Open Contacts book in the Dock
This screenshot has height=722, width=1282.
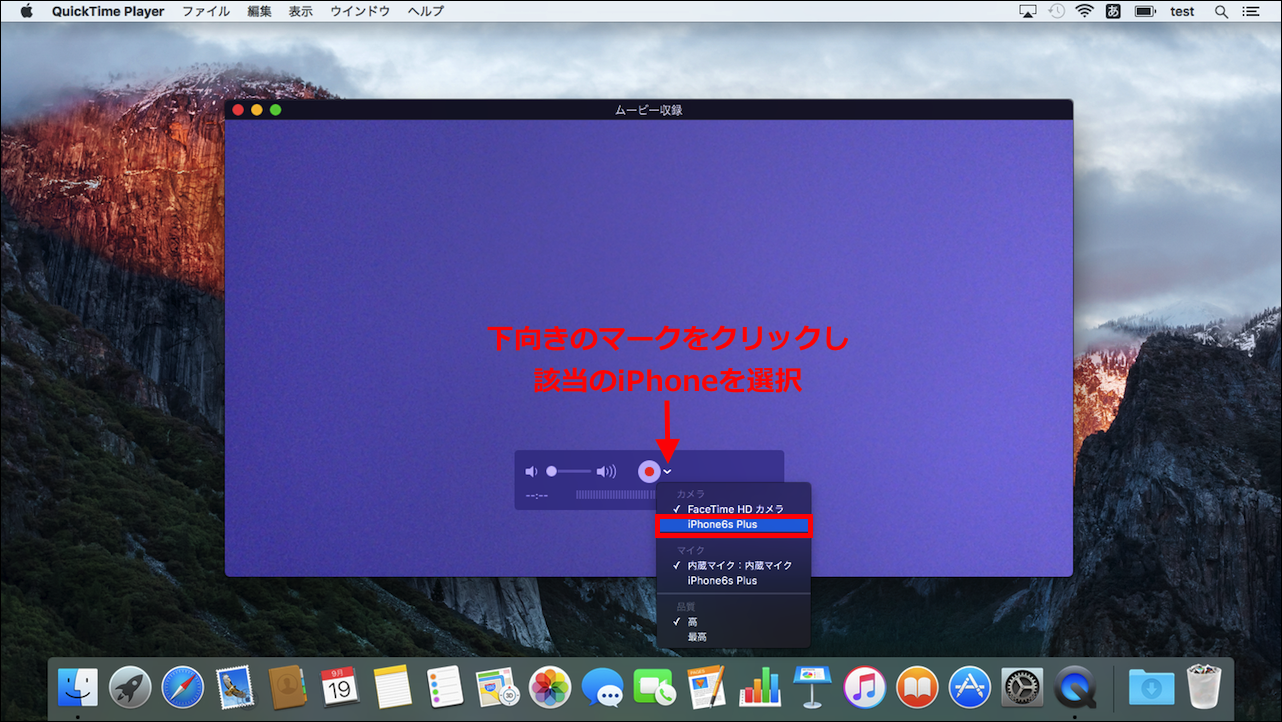pyautogui.click(x=287, y=687)
